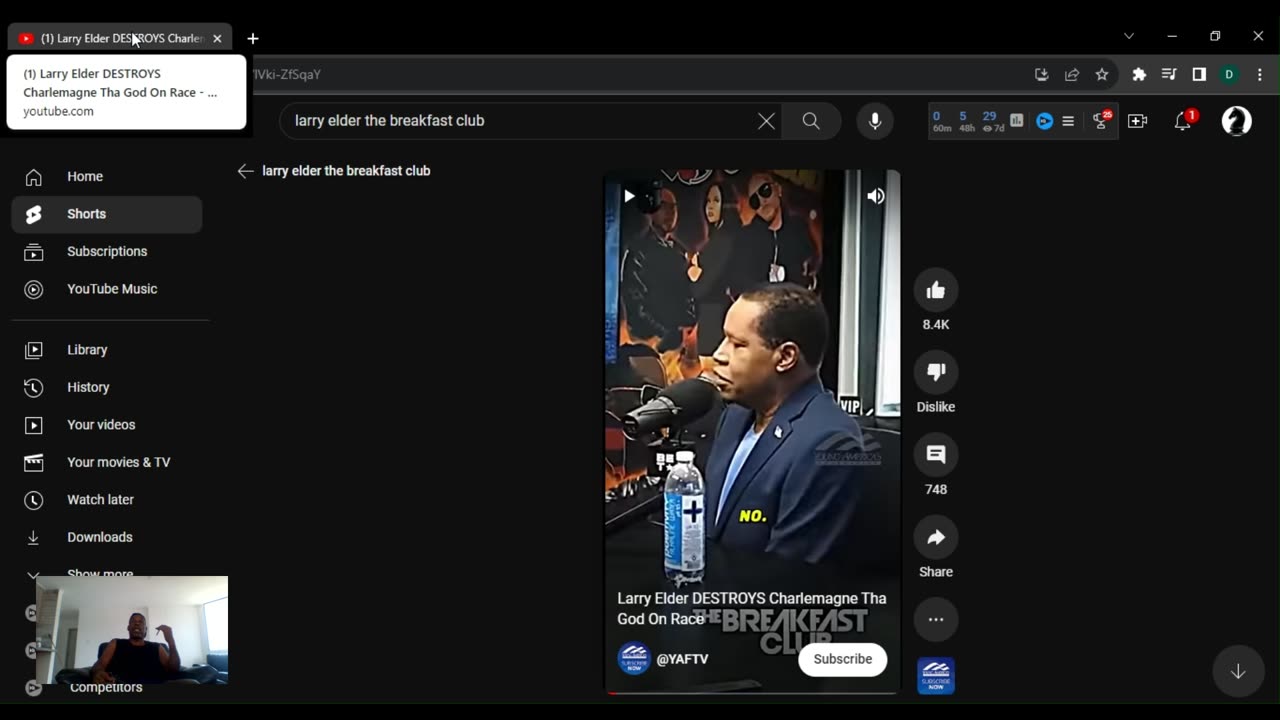Open the trophy icon with 25 badge
The height and width of the screenshot is (720, 1280).
[1101, 121]
